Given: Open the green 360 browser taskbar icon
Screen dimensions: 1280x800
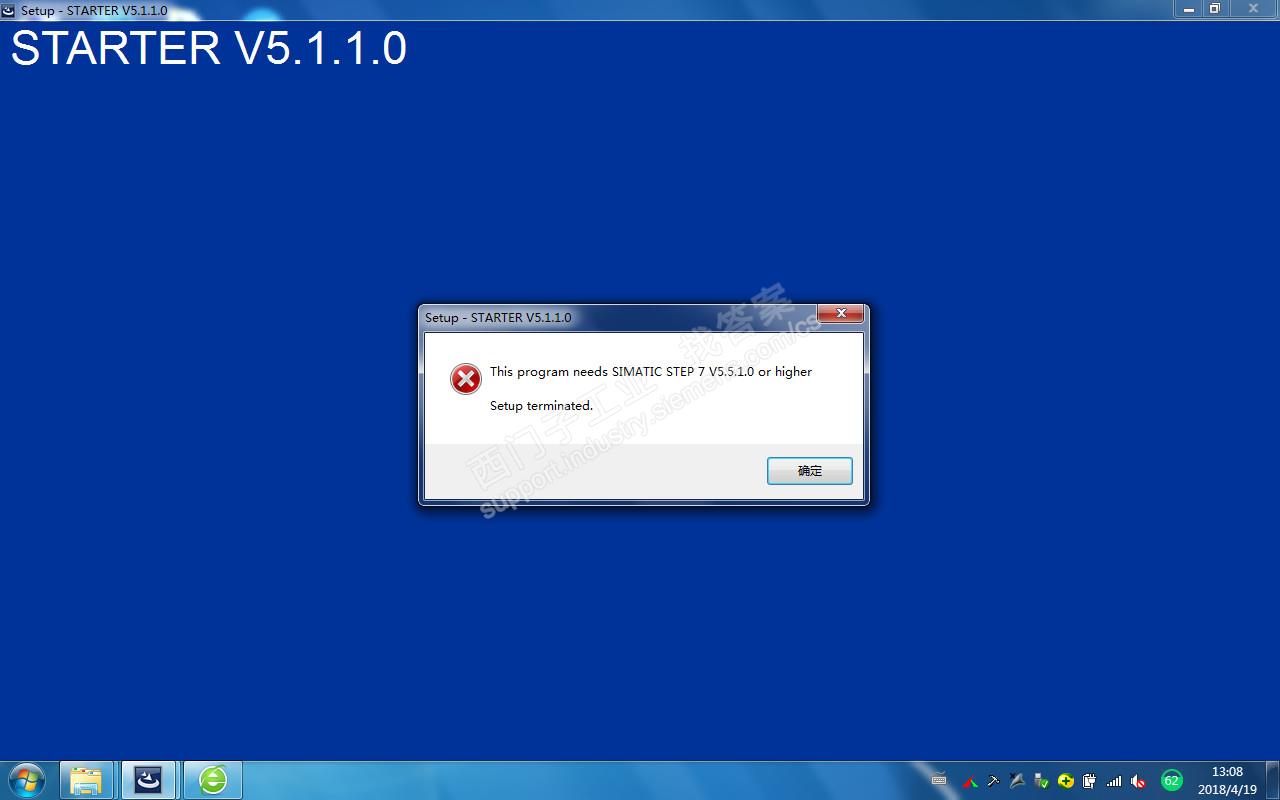Looking at the screenshot, I should [212, 780].
